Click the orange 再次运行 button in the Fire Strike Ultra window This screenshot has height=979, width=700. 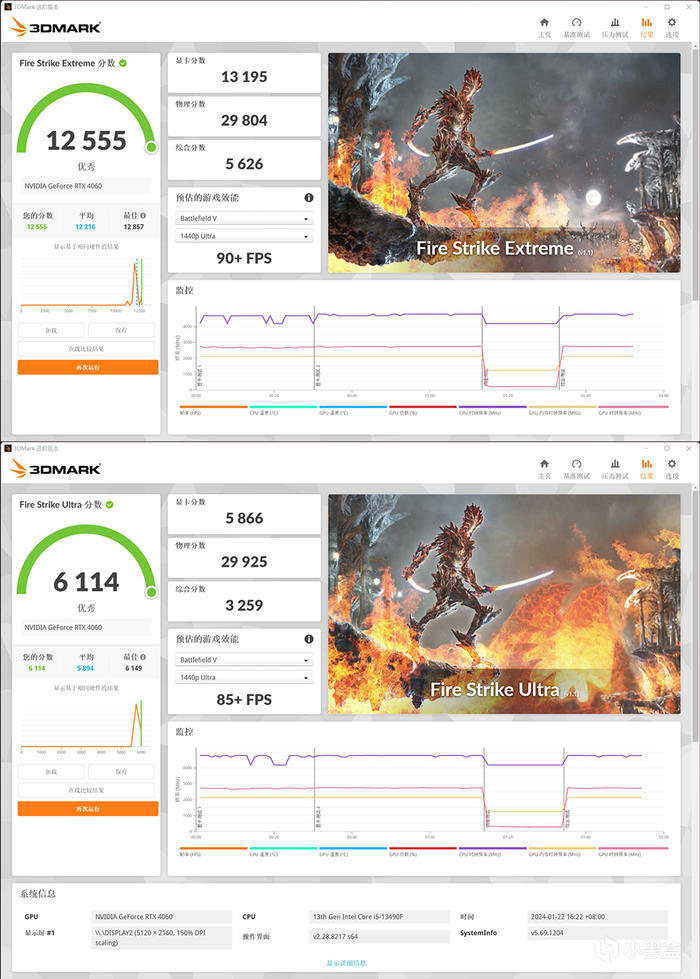click(88, 809)
